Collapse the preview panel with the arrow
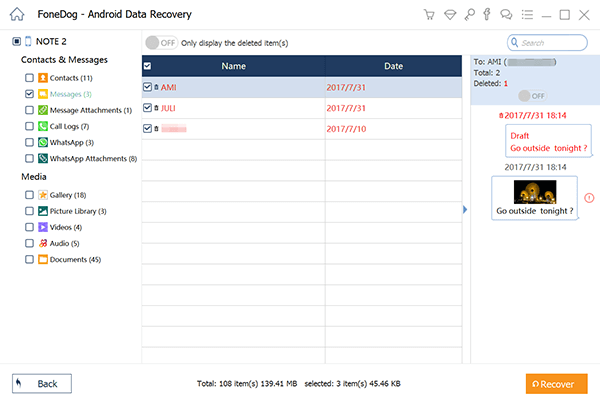 click(463, 209)
